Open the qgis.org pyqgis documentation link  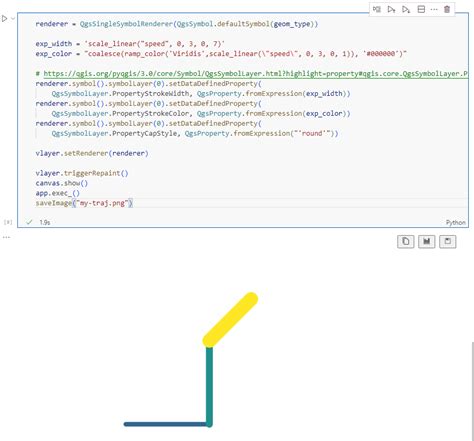coord(256,74)
